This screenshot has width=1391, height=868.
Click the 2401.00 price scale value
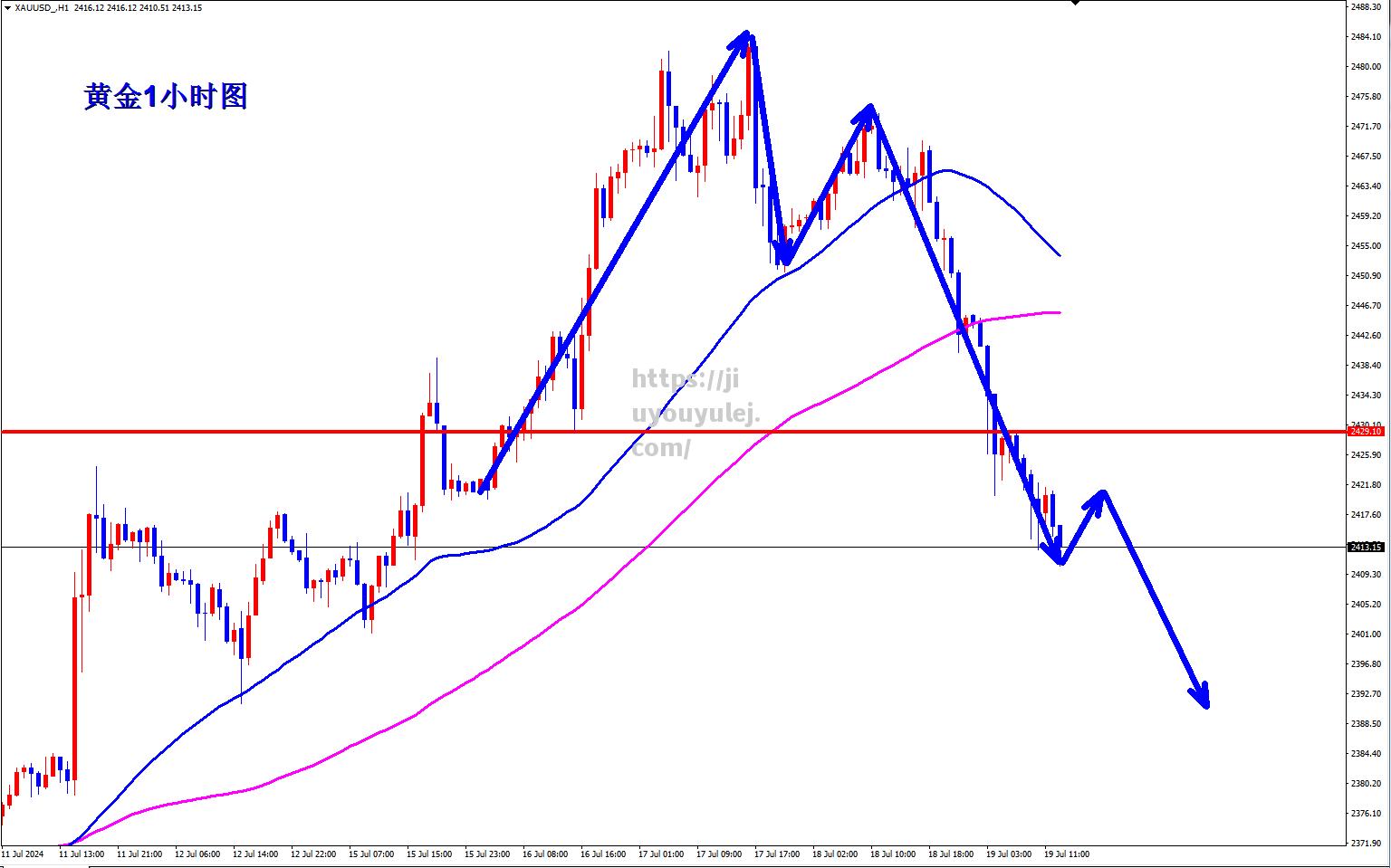1366,634
